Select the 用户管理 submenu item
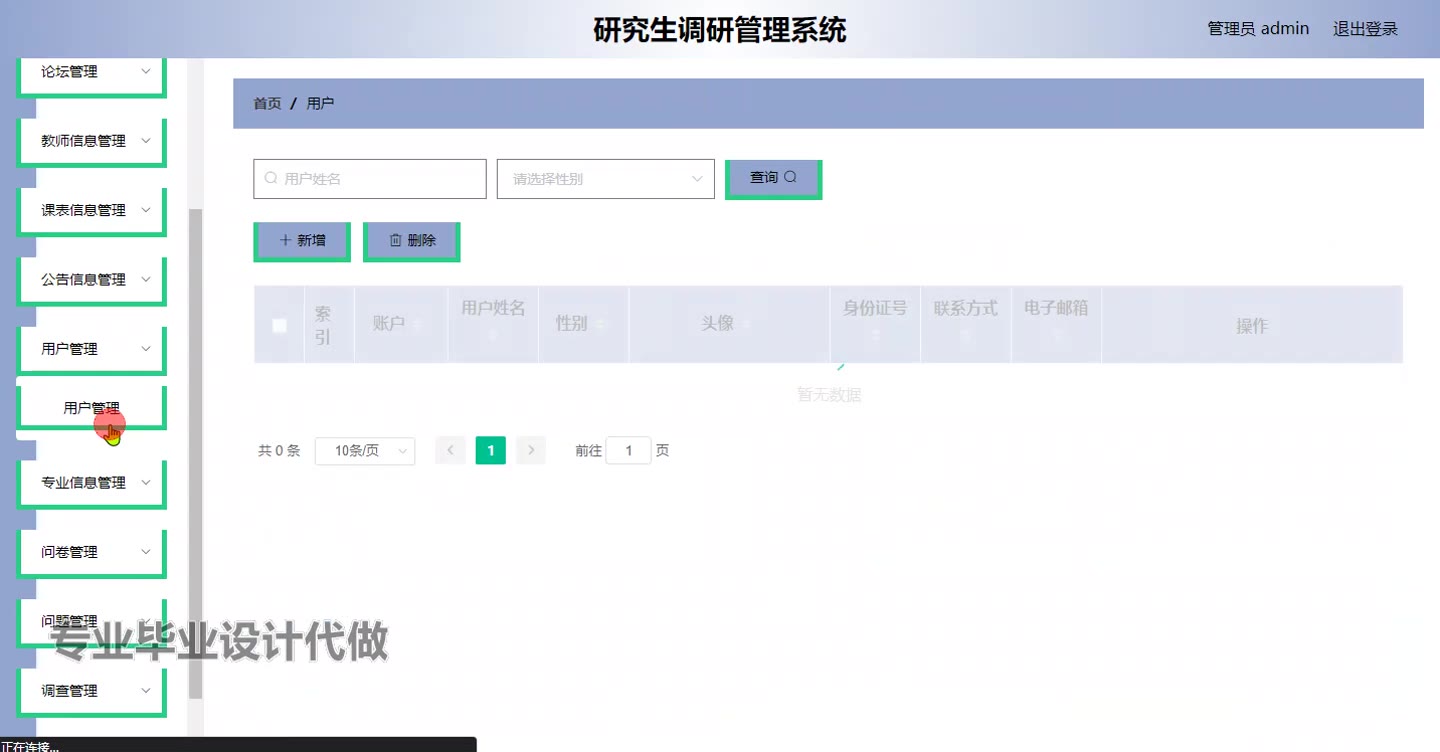The width and height of the screenshot is (1440, 752). point(91,408)
